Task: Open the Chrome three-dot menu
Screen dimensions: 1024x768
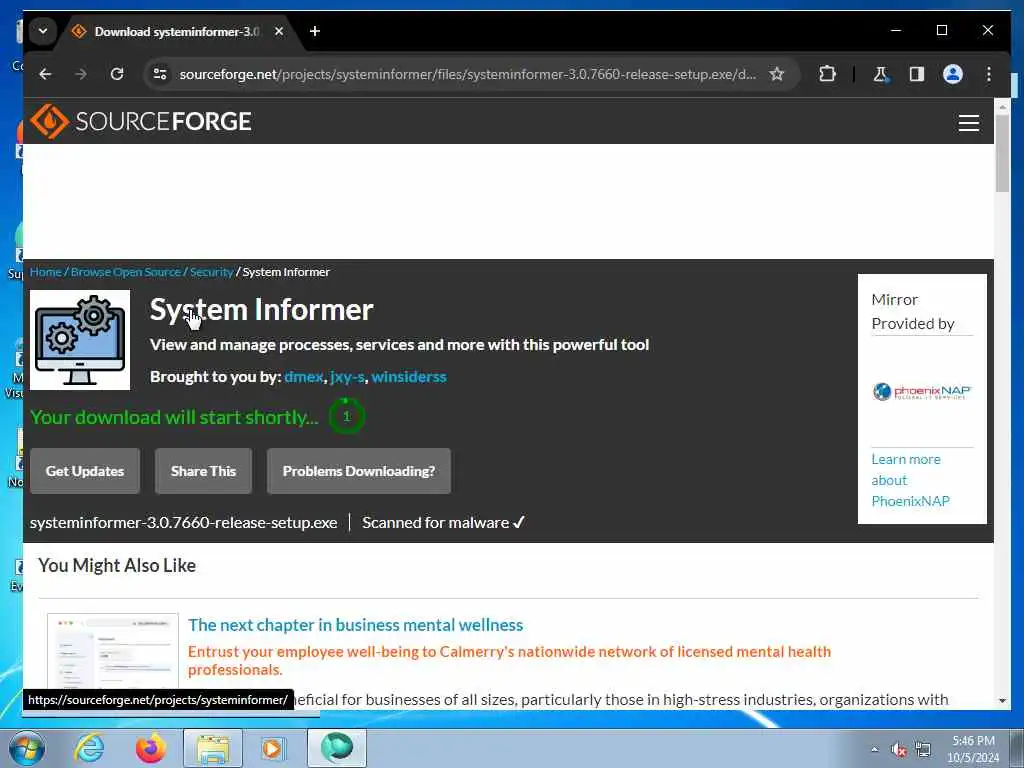Action: pyautogui.click(x=989, y=74)
